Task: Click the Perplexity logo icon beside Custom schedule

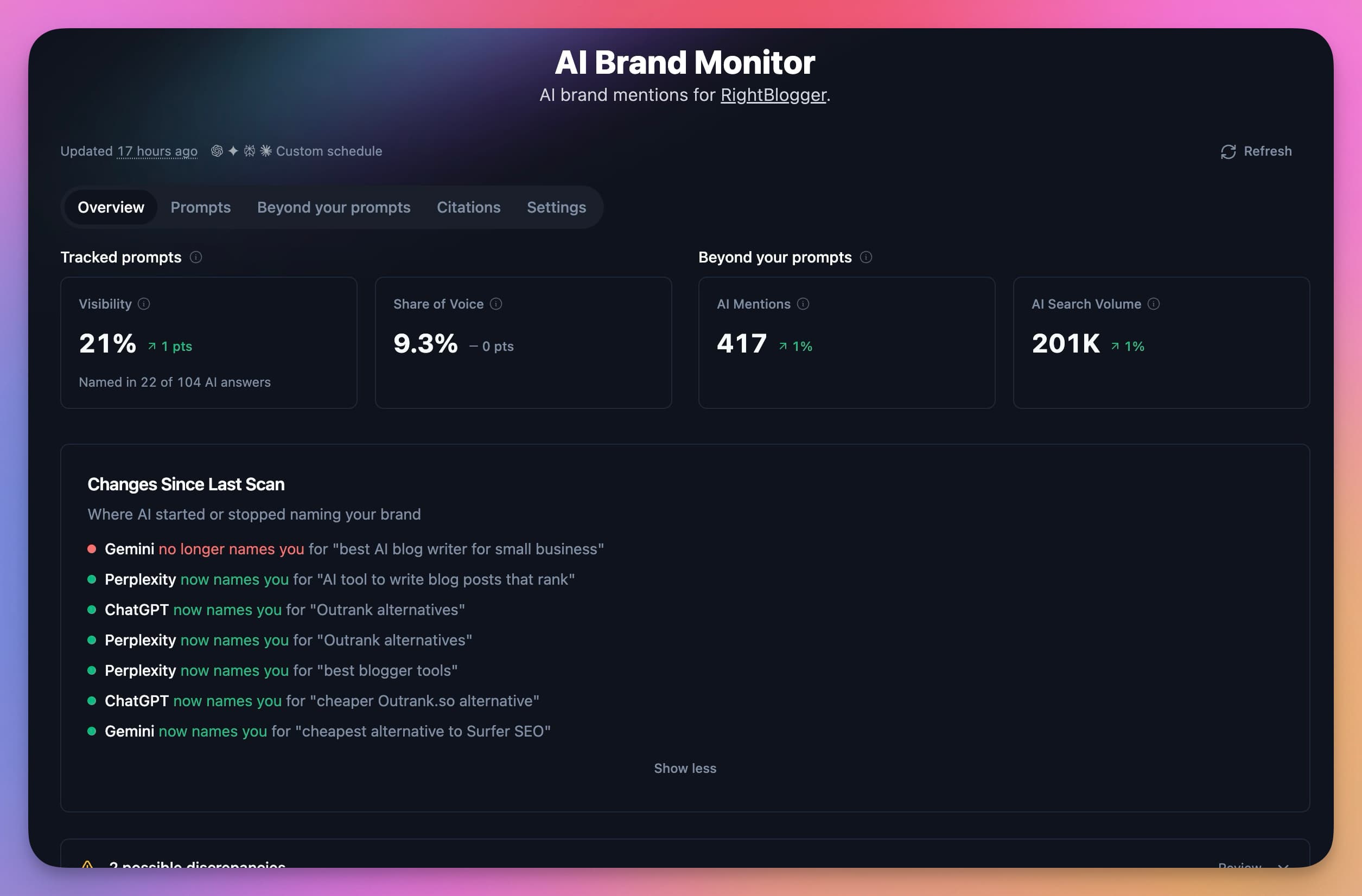Action: [250, 151]
